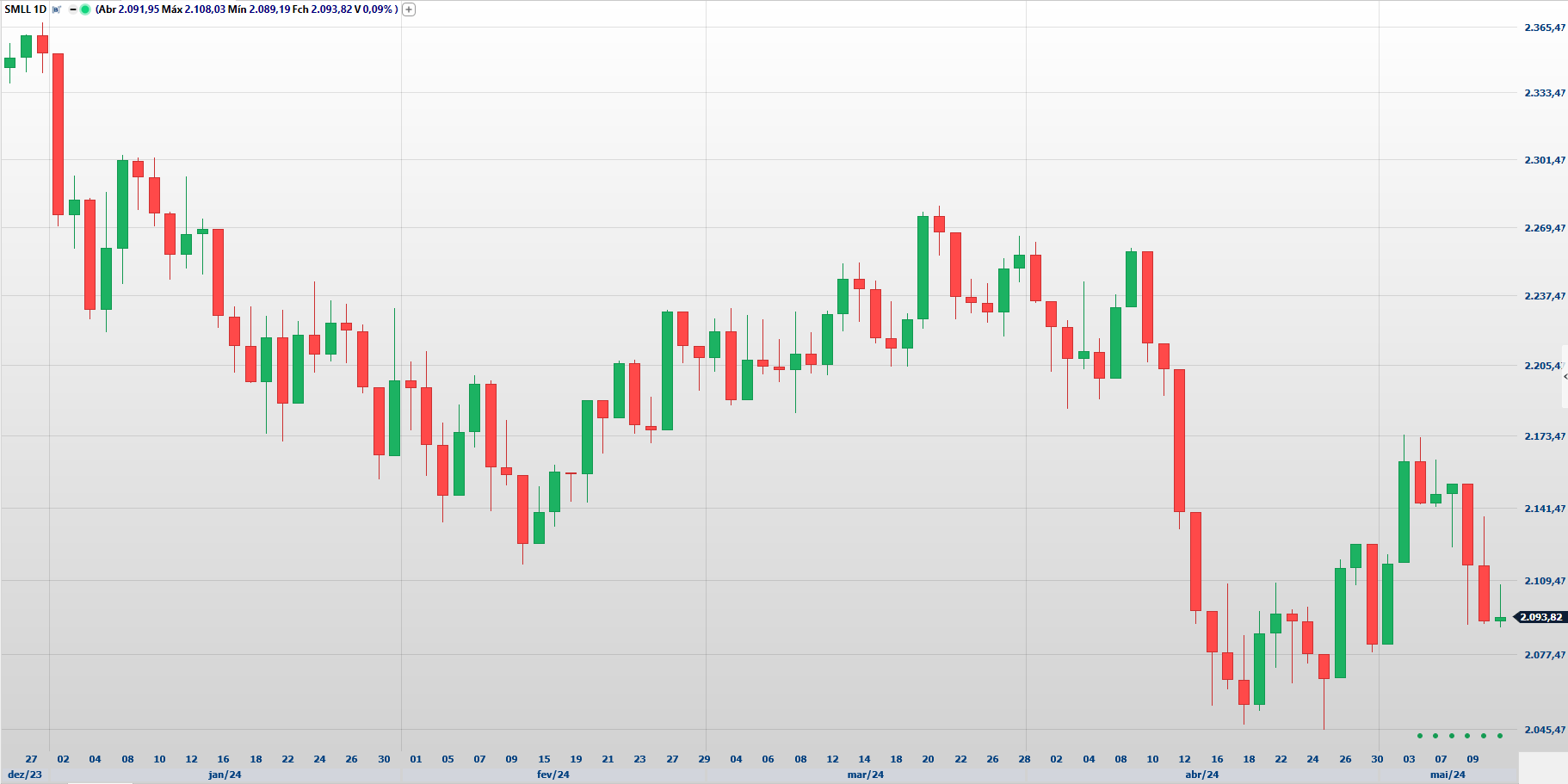Click the Máx 2.108,03 high value text
This screenshot has width=1568, height=784.
point(194,9)
